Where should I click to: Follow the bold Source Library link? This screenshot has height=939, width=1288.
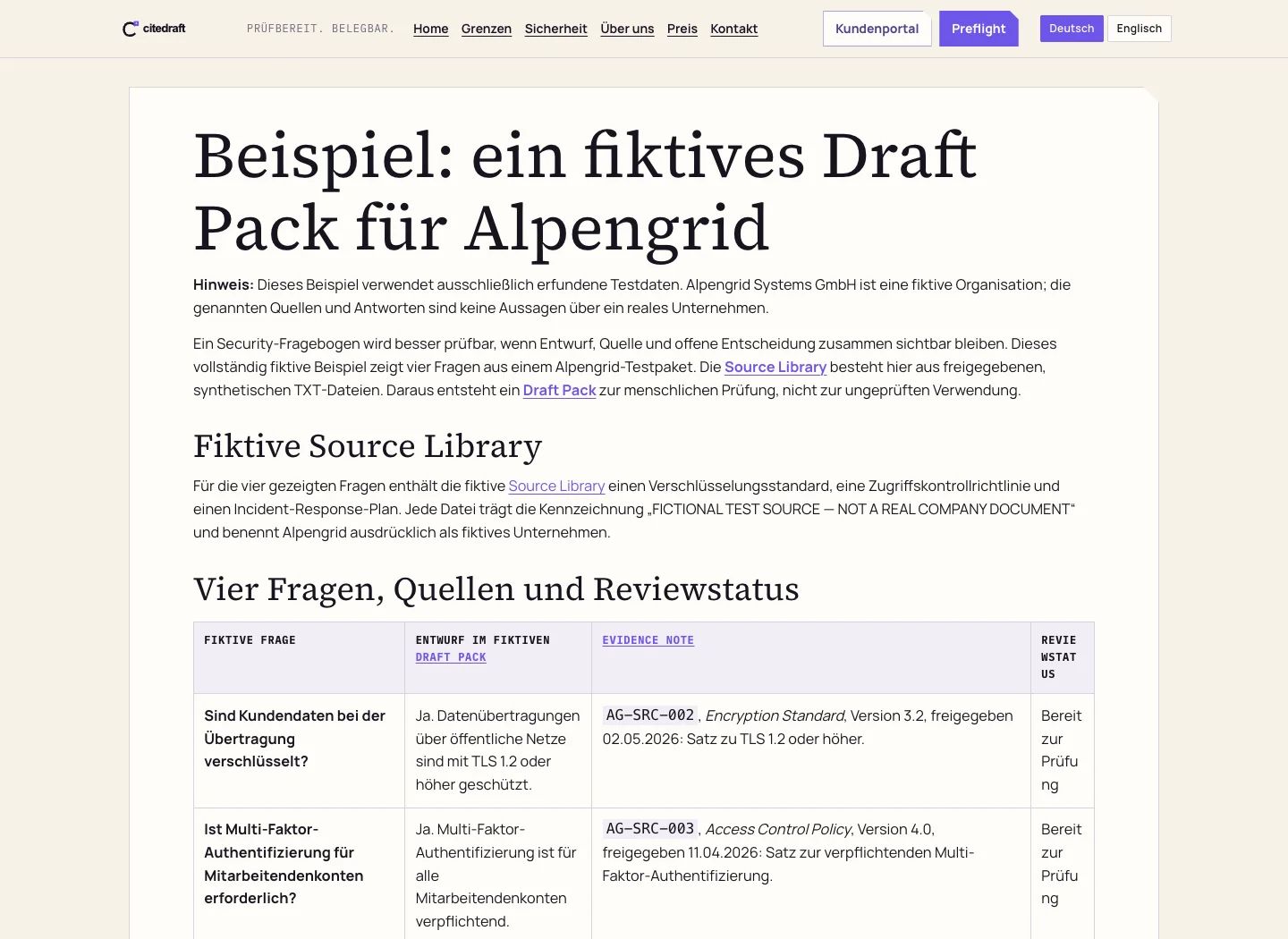click(775, 367)
